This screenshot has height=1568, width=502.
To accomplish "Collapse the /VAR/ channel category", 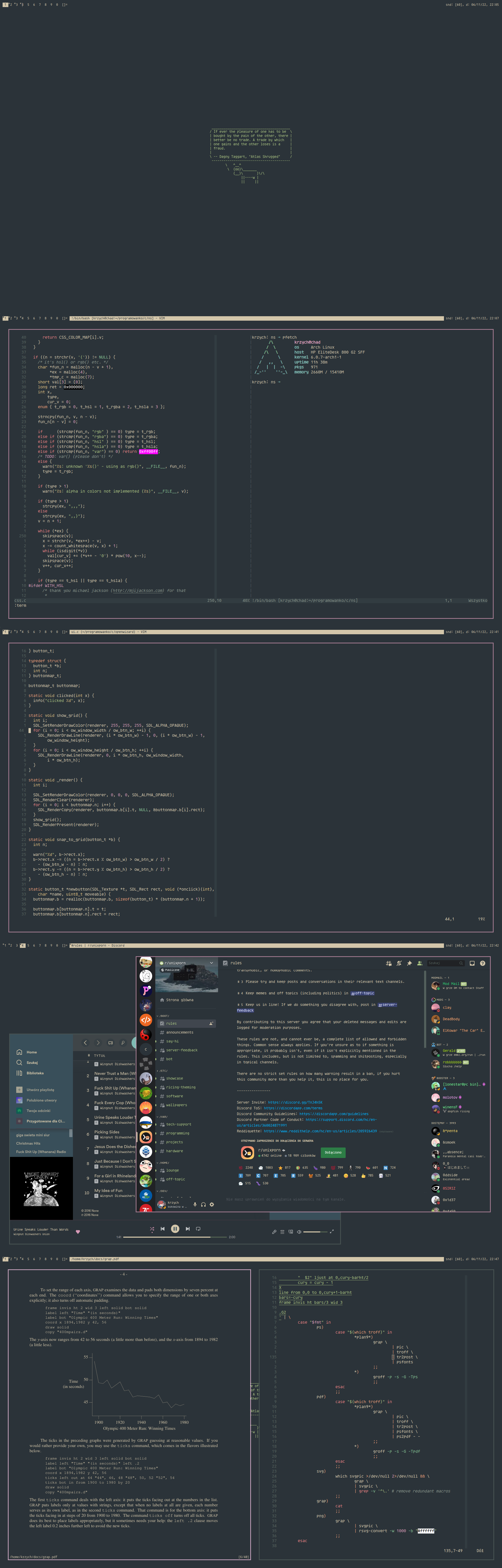I will tap(163, 1117).
